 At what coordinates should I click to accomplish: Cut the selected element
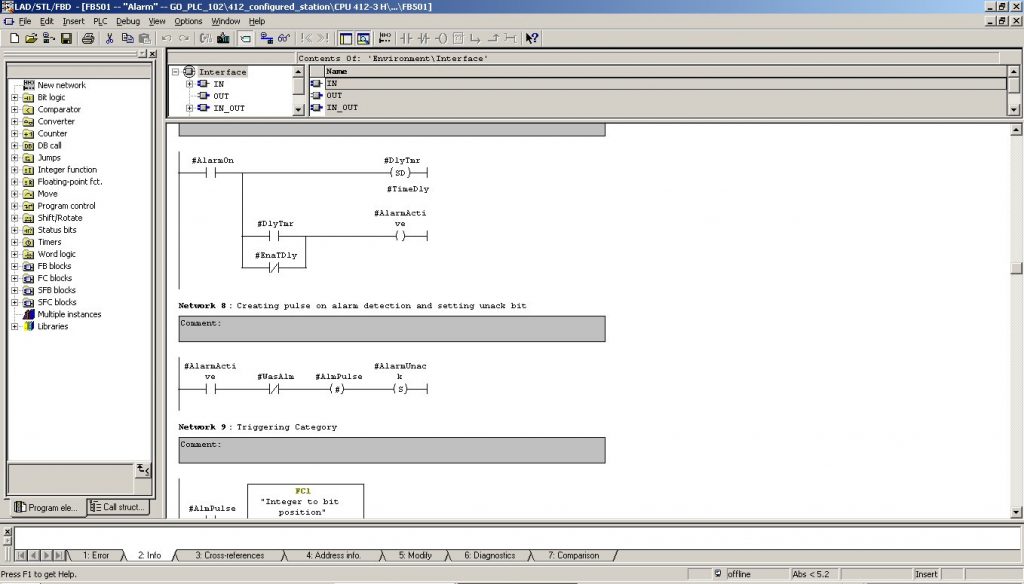pyautogui.click(x=109, y=39)
